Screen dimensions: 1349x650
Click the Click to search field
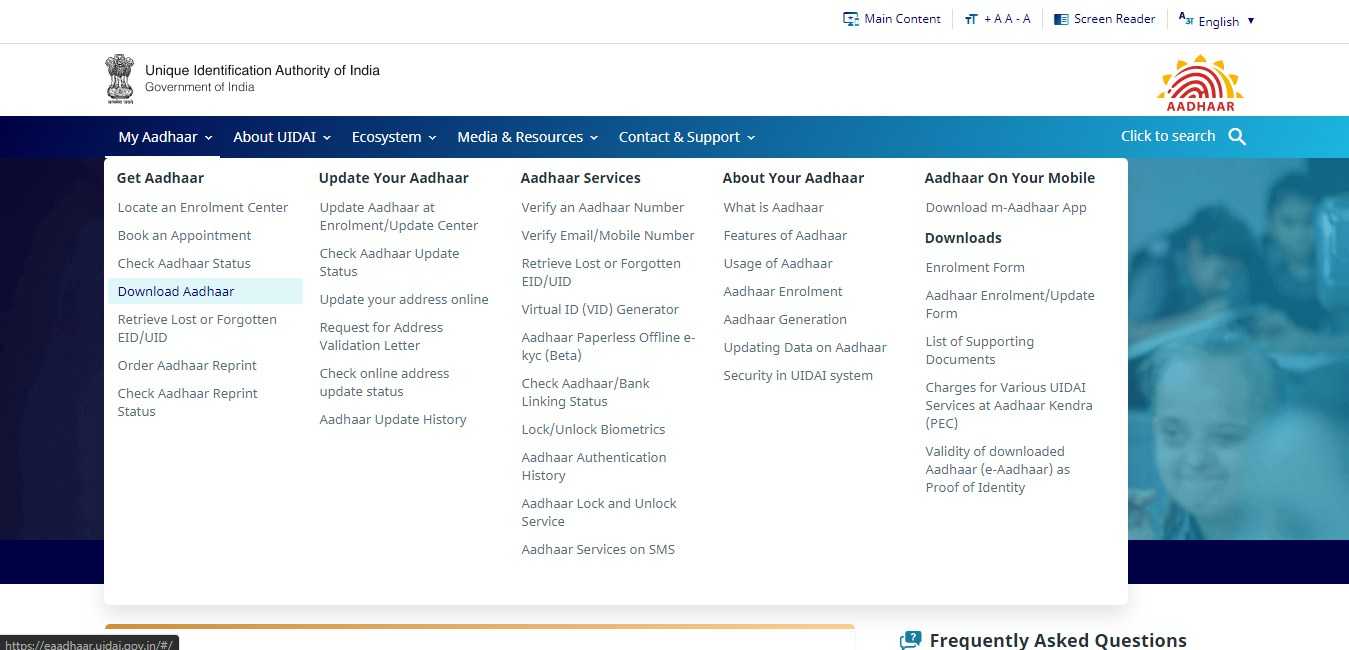(1168, 136)
